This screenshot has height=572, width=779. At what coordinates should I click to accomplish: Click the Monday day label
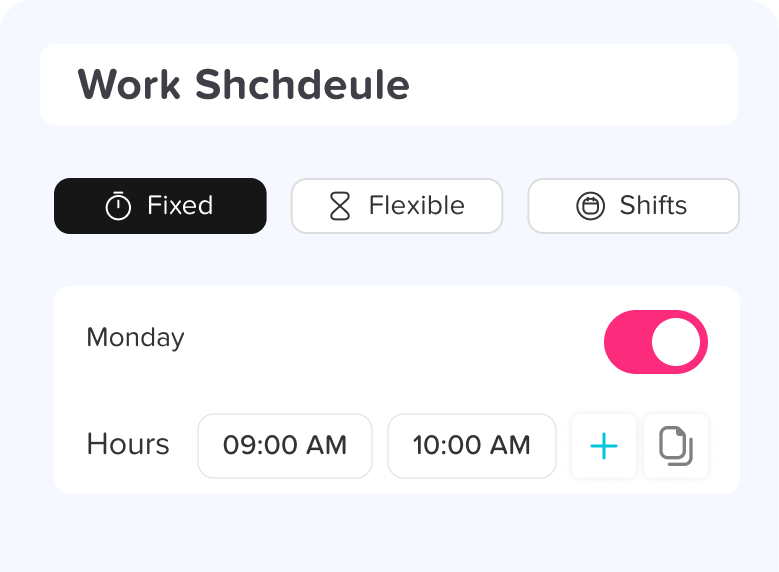pyautogui.click(x=135, y=338)
